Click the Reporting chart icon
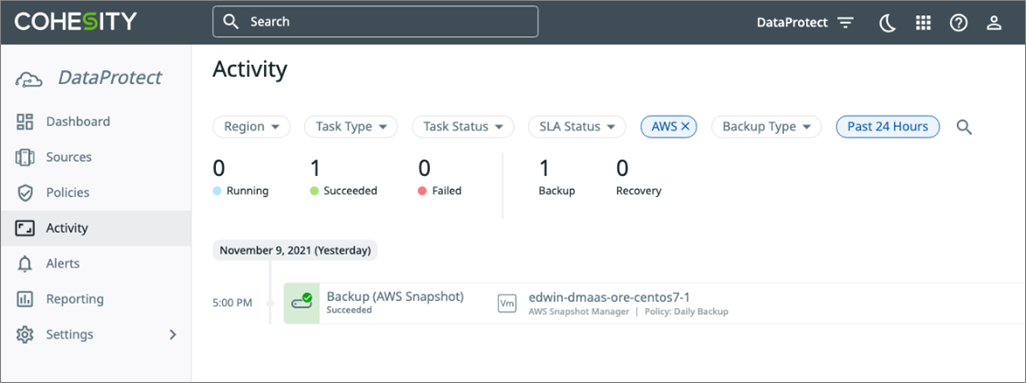 pos(24,299)
